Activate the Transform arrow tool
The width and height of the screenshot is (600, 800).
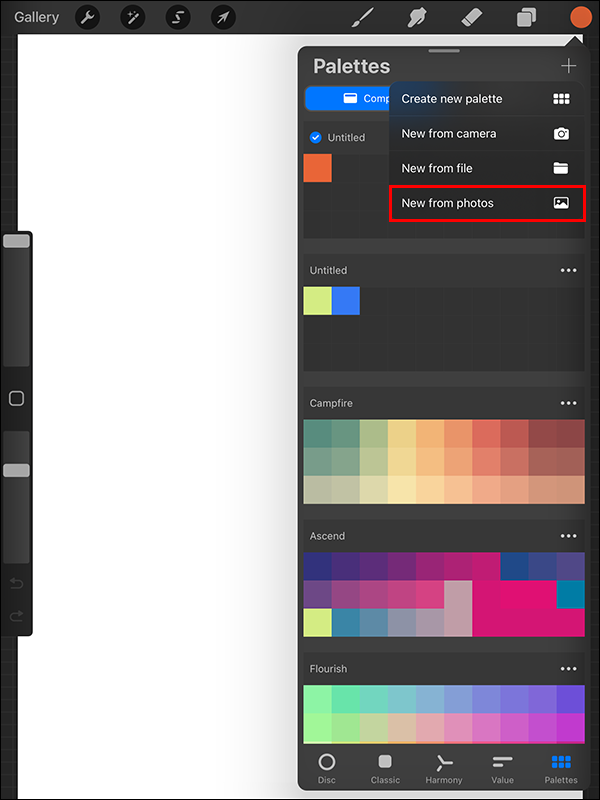(223, 18)
